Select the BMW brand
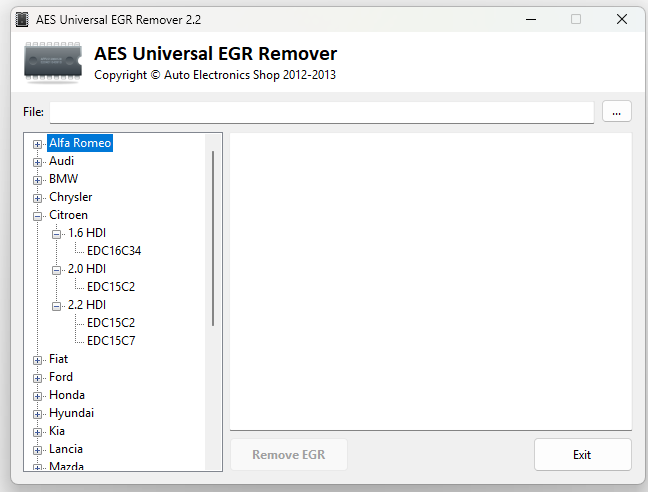This screenshot has height=492, width=648. pyautogui.click(x=63, y=179)
